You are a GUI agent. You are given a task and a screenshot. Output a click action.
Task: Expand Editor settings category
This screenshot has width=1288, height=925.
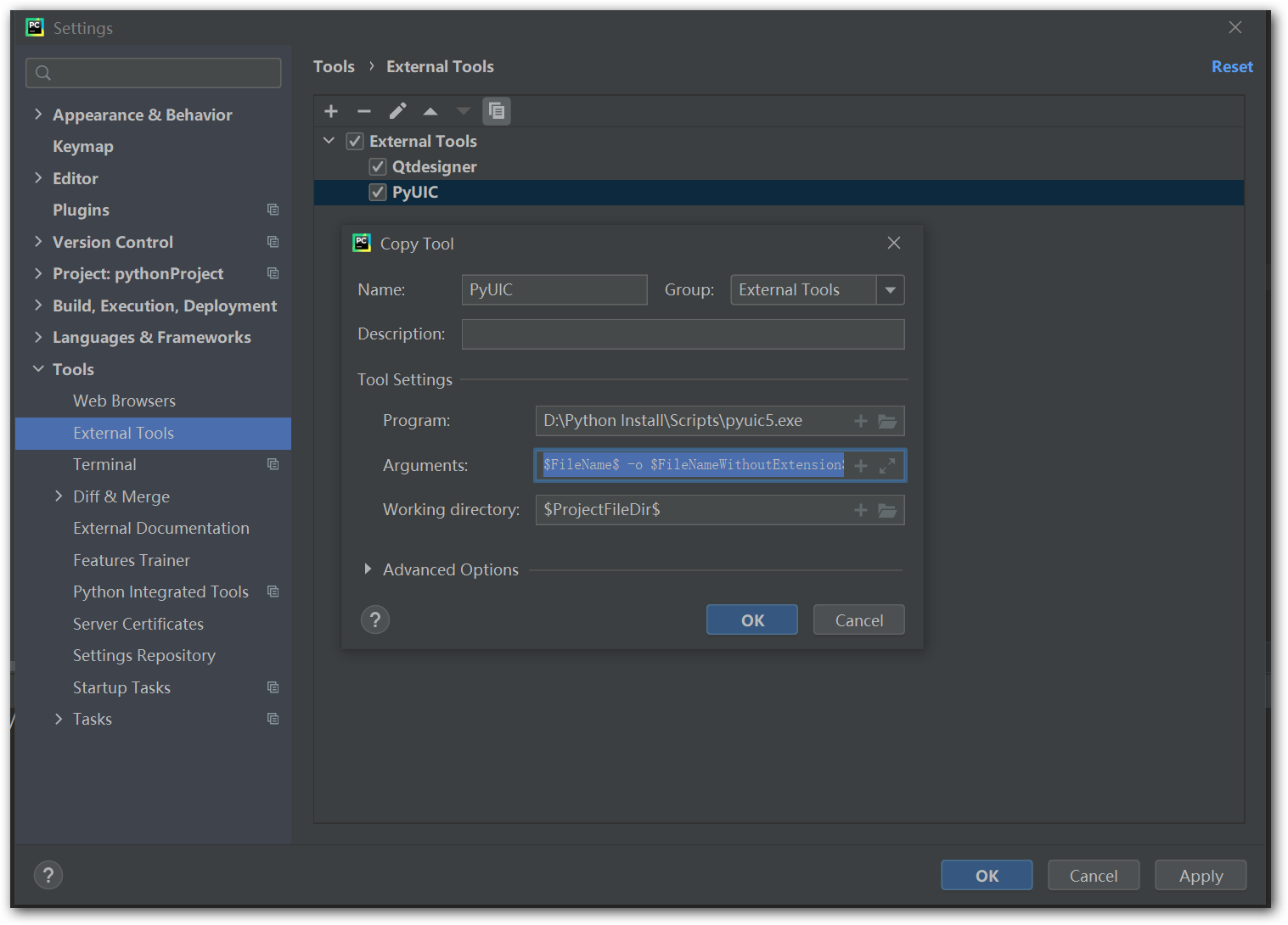38,177
